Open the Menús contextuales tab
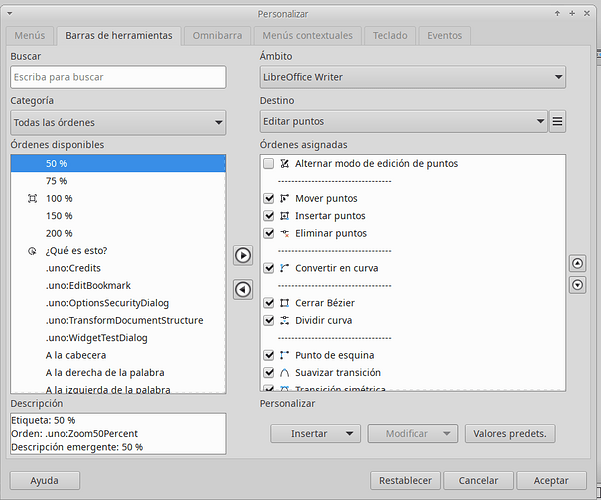601x500 pixels. point(307,35)
